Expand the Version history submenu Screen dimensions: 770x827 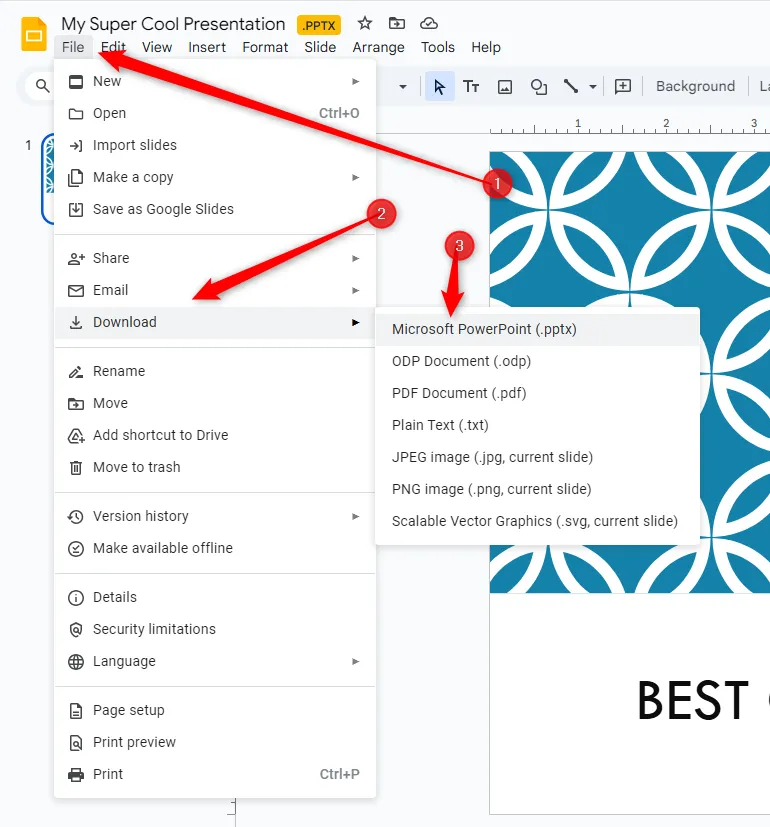[215, 516]
